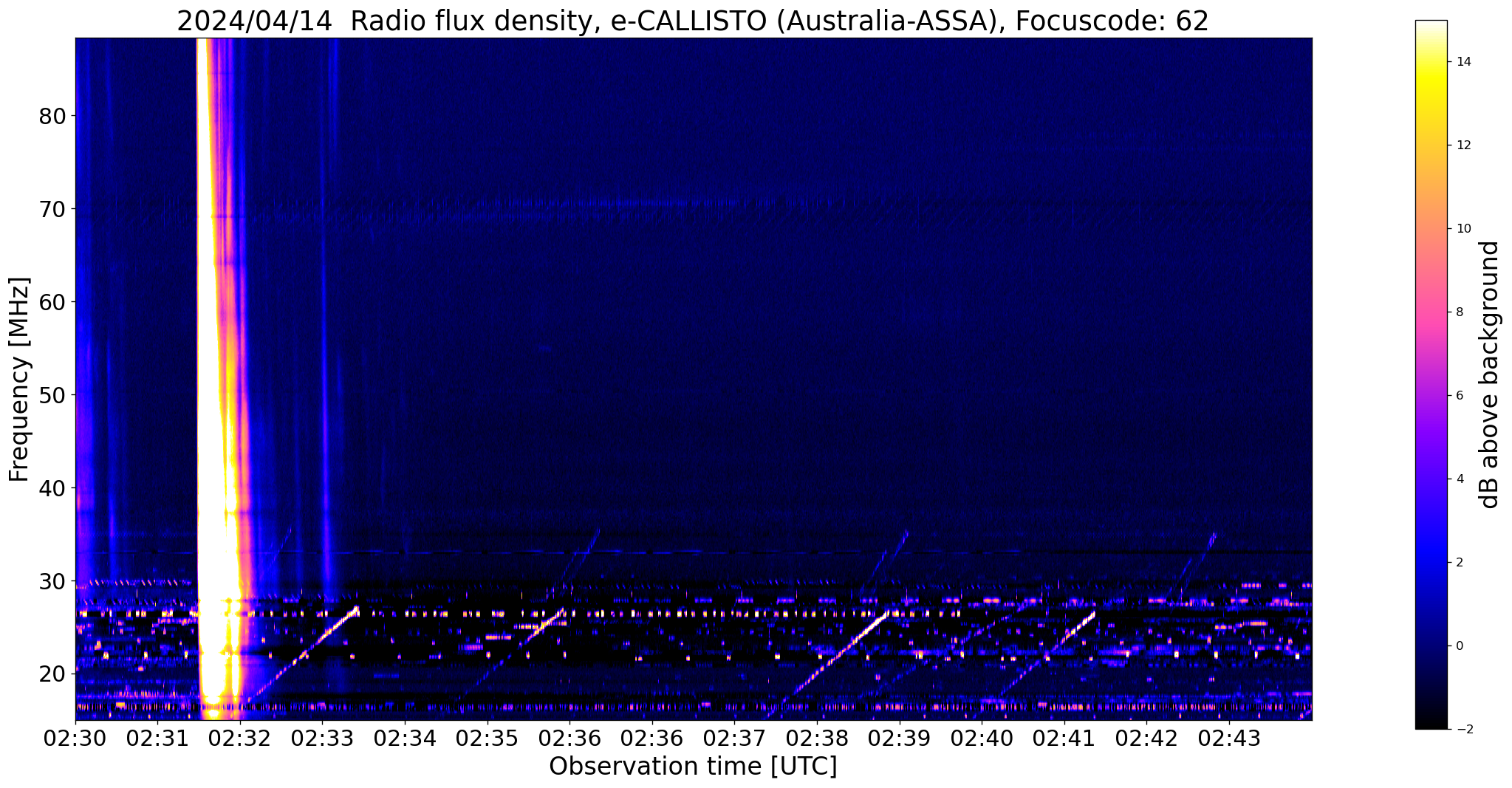
Task: Select the 02:35 time tick label
Action: pyautogui.click(x=488, y=738)
